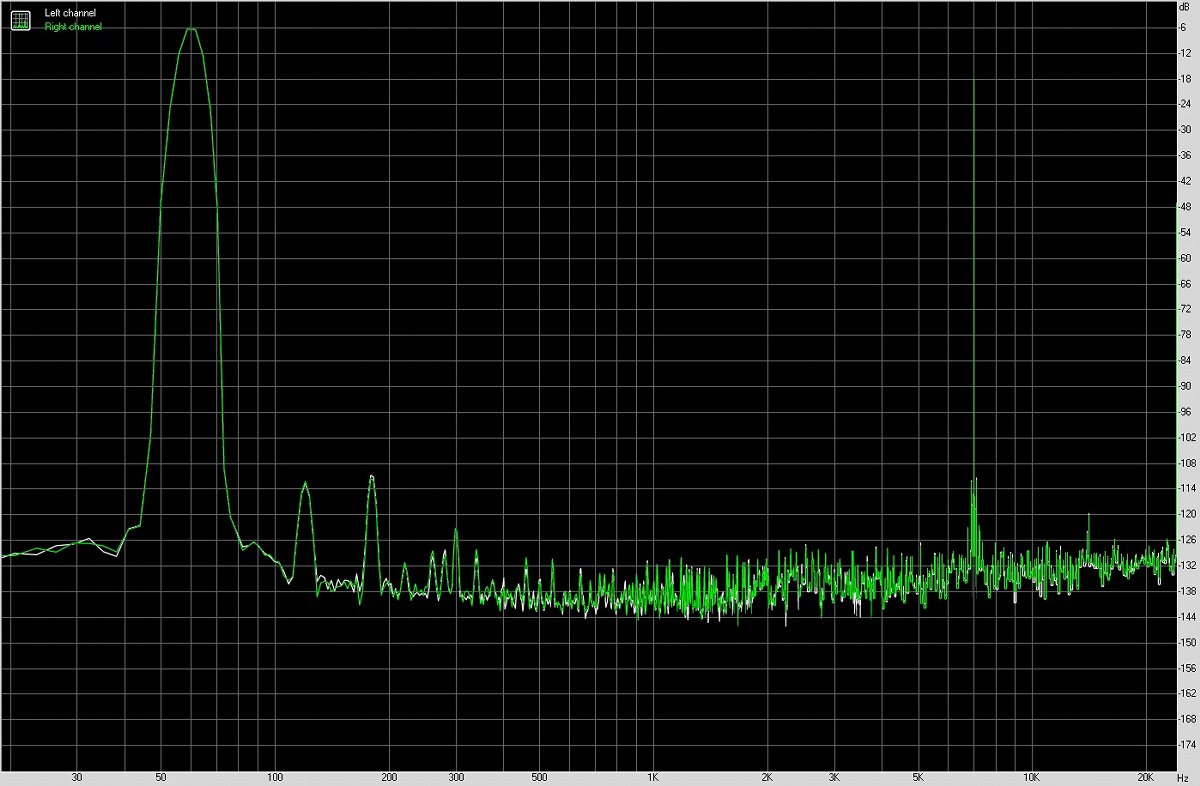
Task: Click the -132 dB scale label
Action: 1186,565
